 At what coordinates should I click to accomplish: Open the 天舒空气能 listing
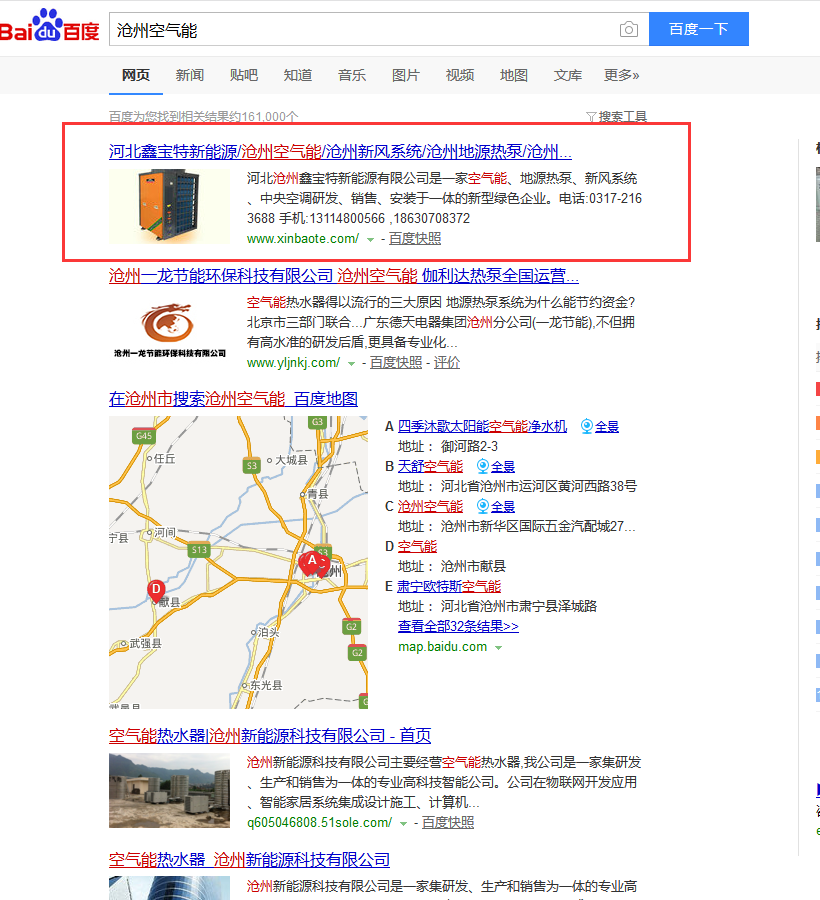430,467
